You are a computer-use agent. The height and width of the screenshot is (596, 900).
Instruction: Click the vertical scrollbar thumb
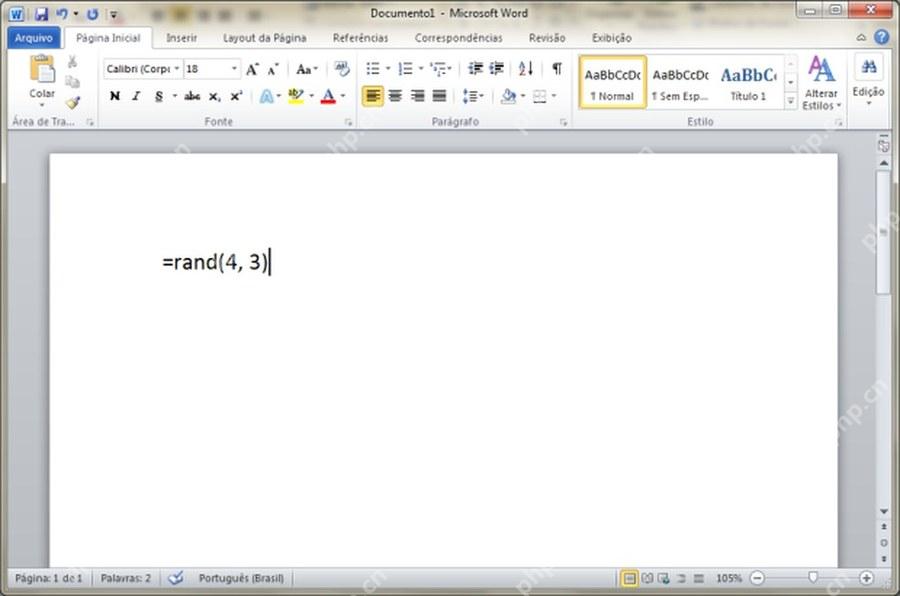pyautogui.click(x=883, y=233)
